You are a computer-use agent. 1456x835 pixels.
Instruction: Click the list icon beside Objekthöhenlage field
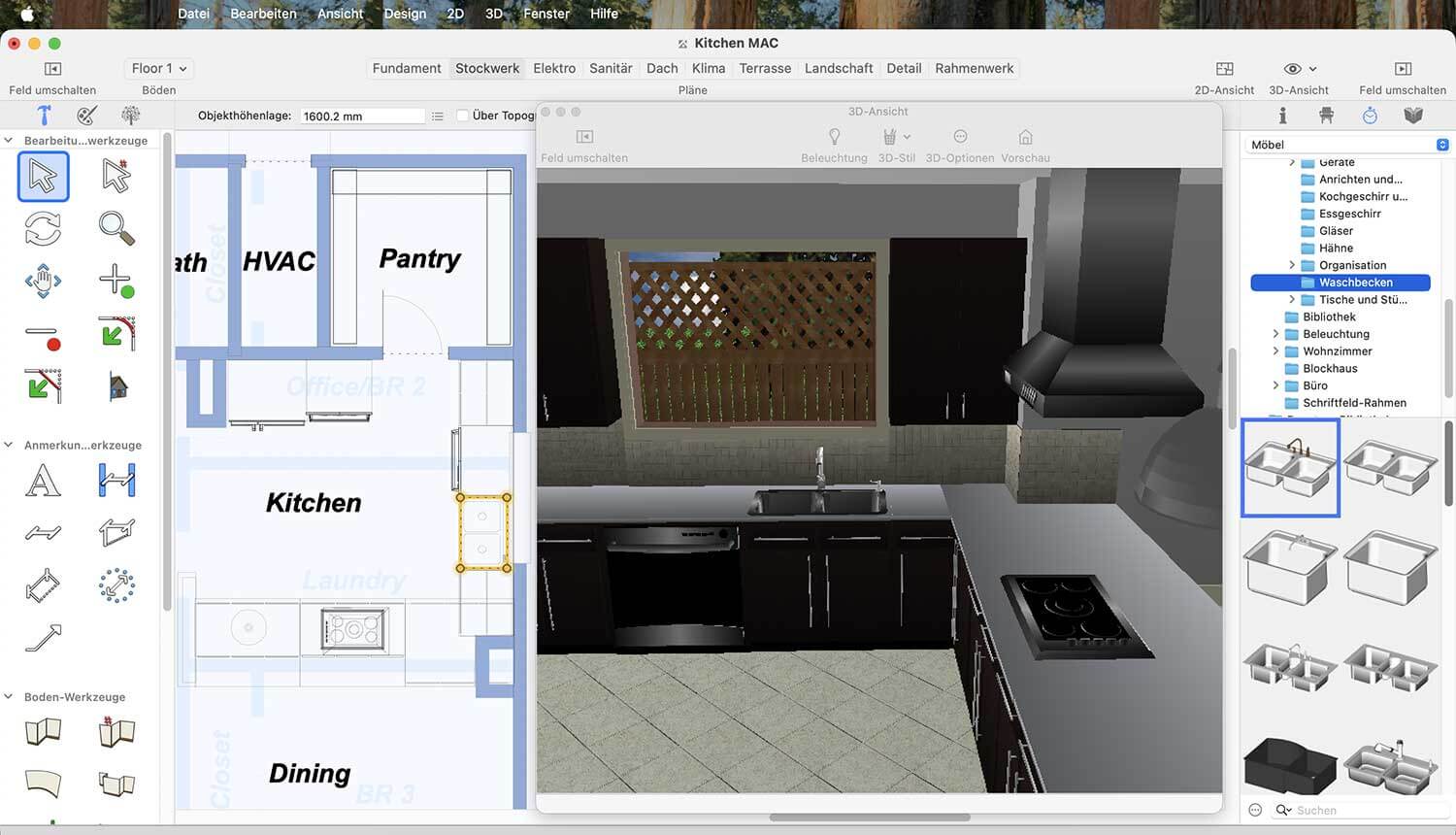[438, 116]
